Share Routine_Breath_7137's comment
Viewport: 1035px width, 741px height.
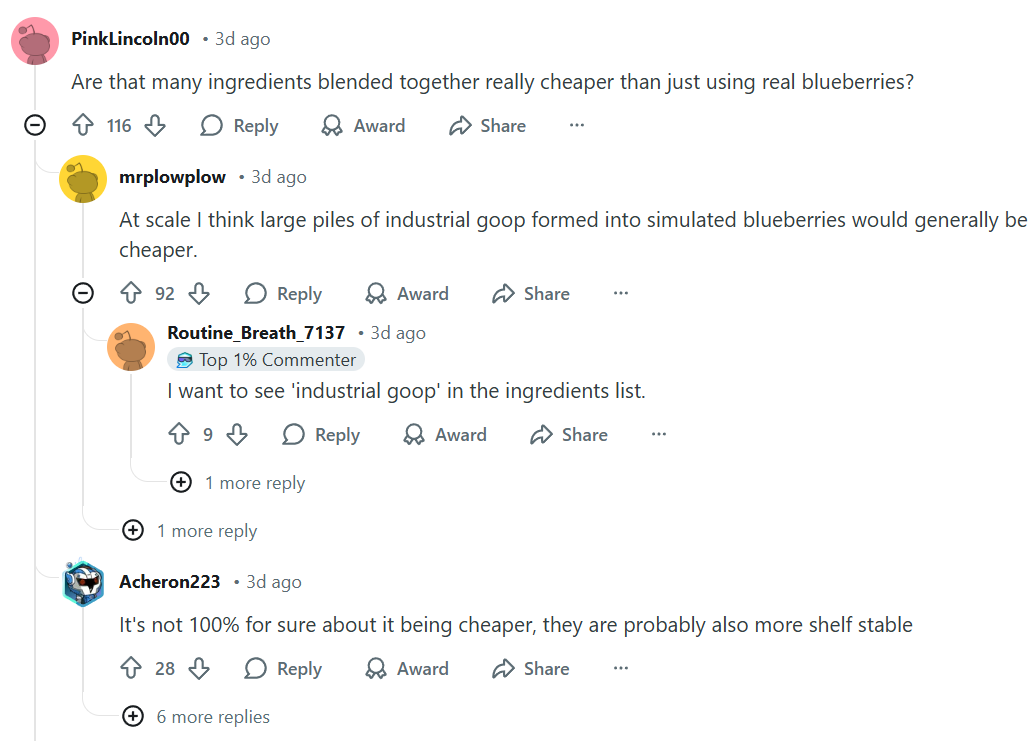tap(569, 435)
